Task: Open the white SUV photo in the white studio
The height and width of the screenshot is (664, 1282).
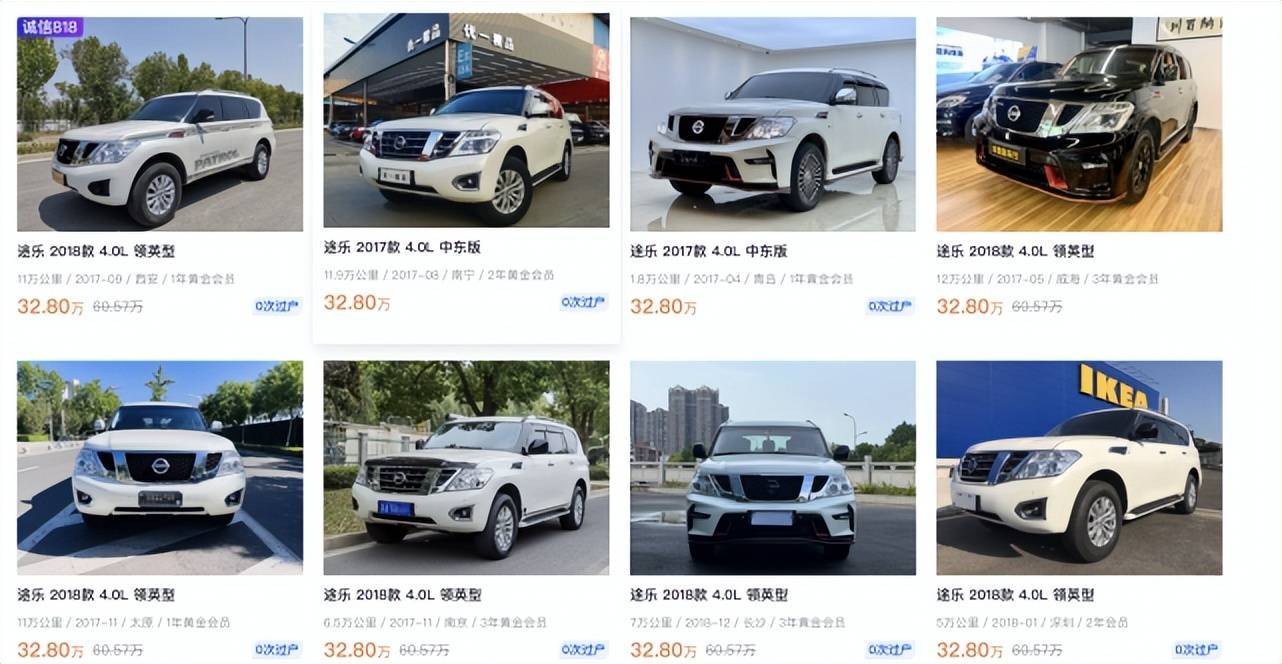Action: pyautogui.click(x=773, y=124)
